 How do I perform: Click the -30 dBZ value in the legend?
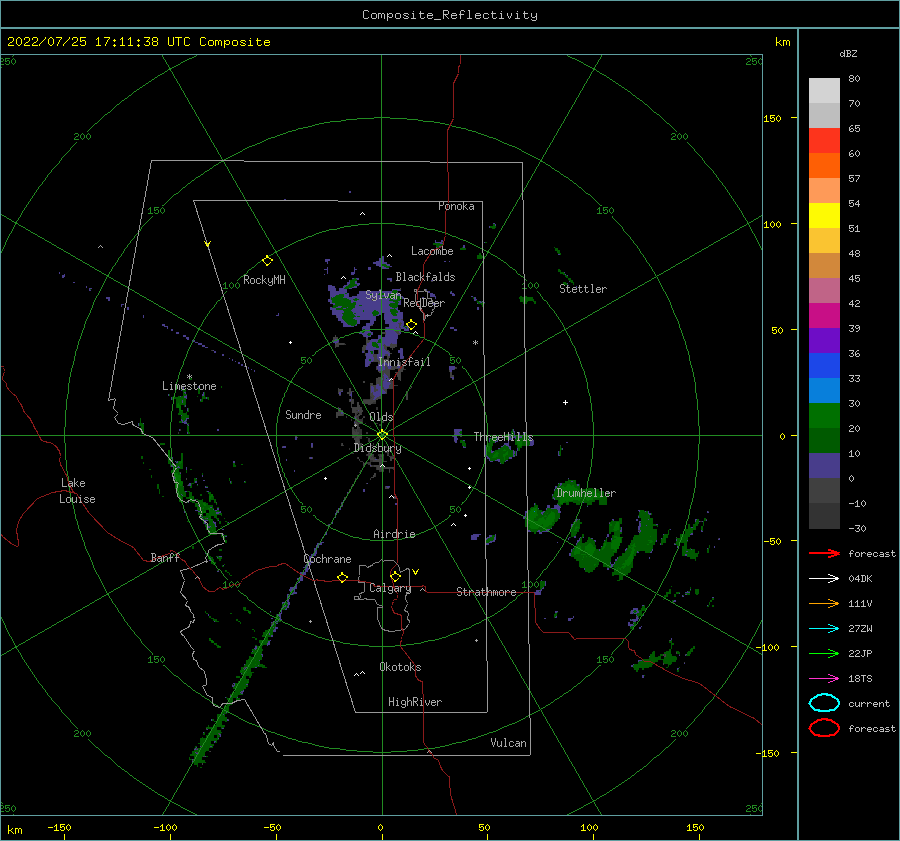(857, 529)
